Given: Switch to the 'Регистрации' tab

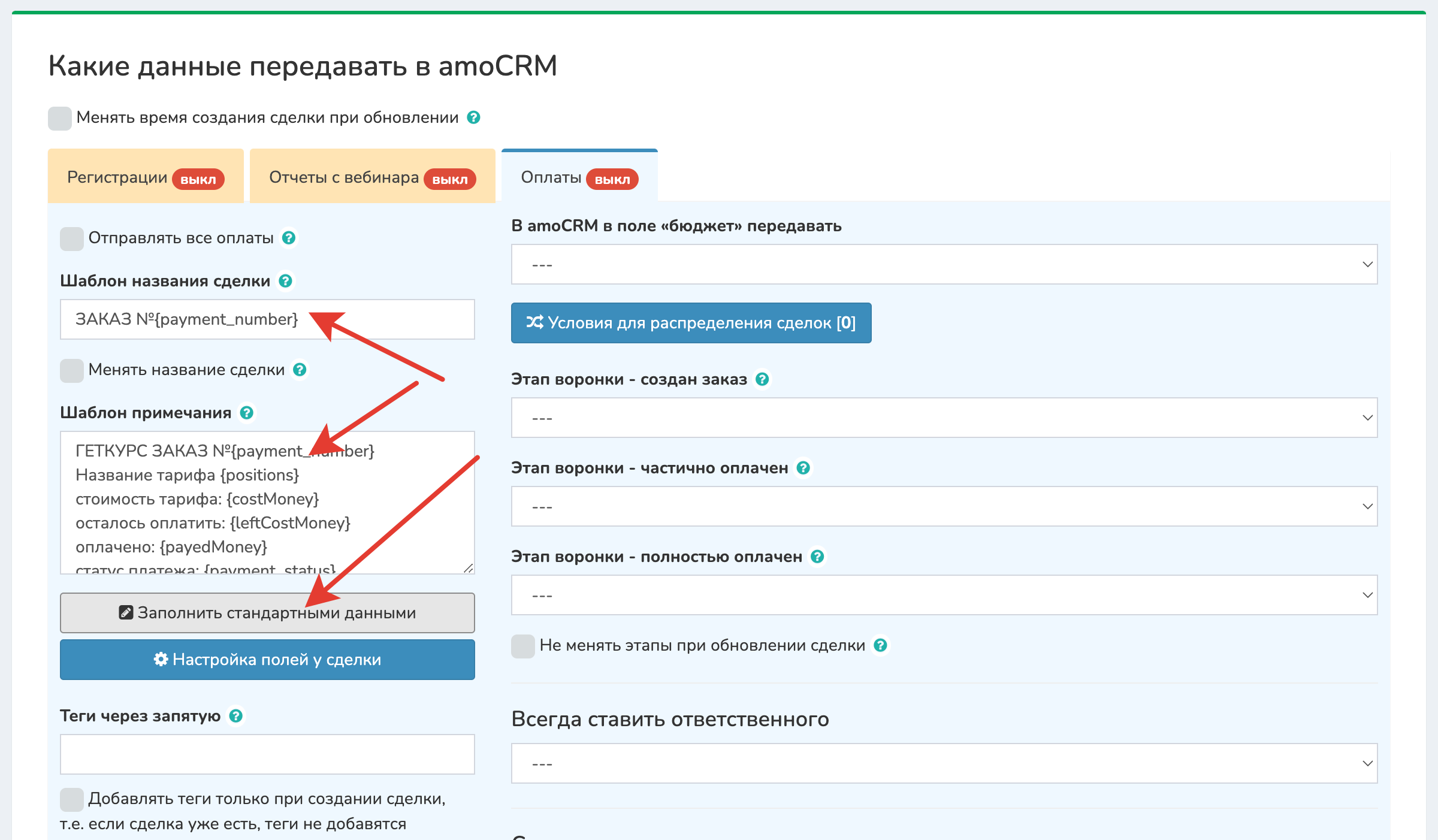Looking at the screenshot, I should [146, 177].
